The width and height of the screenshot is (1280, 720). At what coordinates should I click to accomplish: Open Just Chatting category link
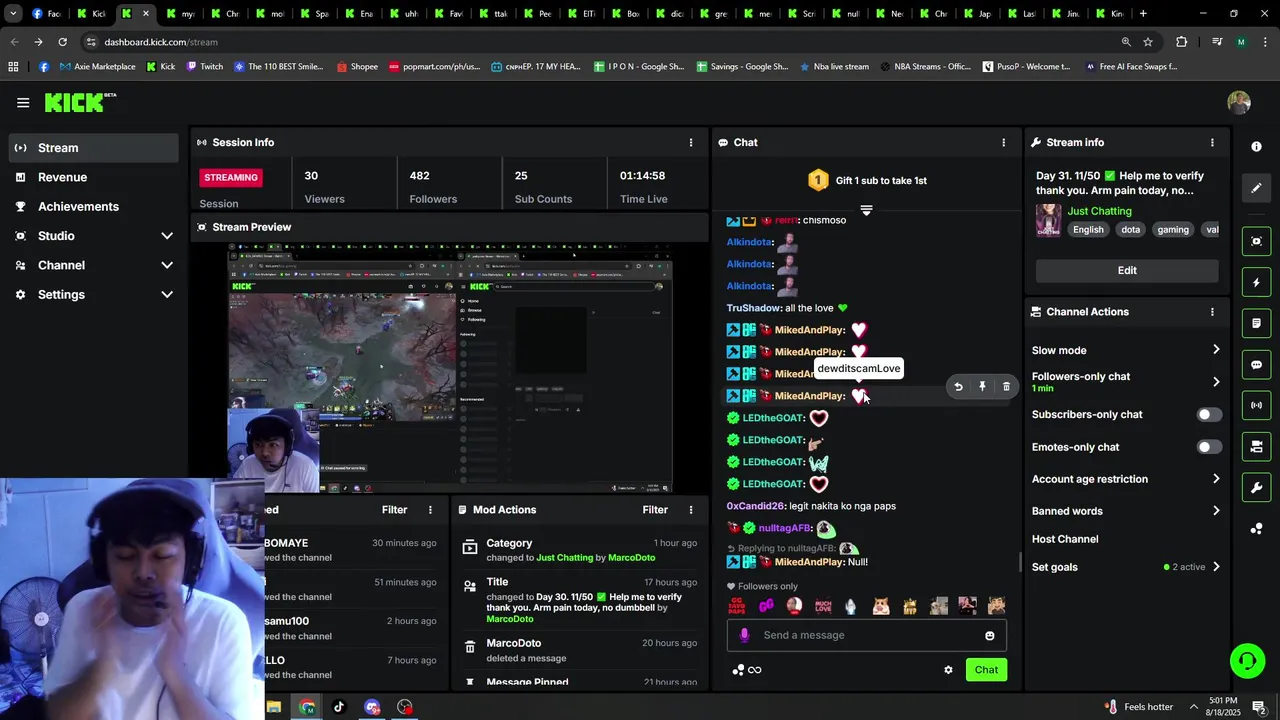pos(1099,211)
